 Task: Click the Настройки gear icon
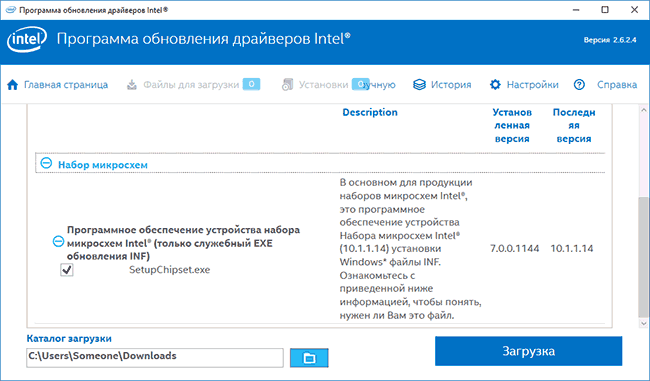coord(495,85)
